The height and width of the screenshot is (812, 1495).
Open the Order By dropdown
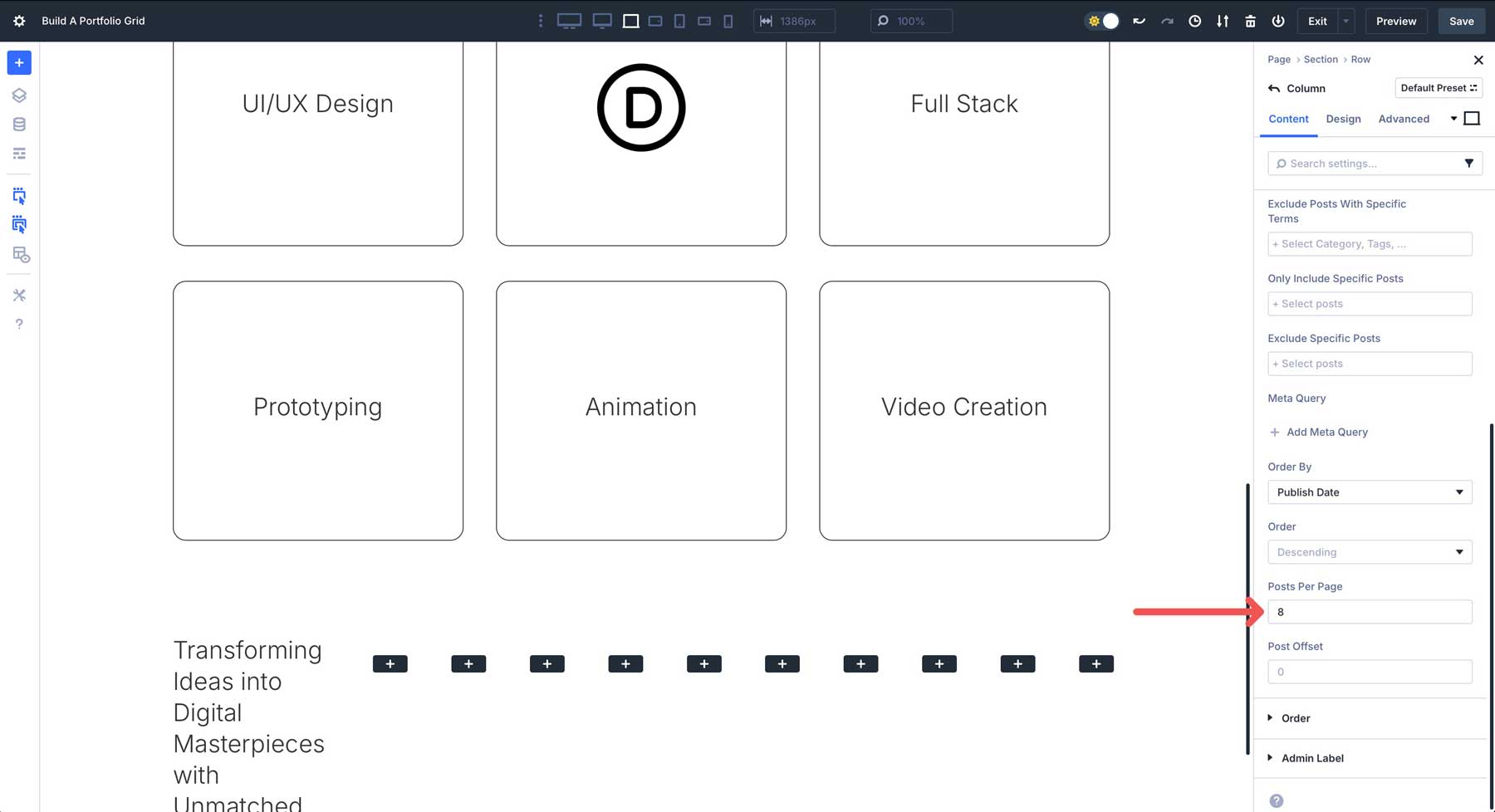pyautogui.click(x=1369, y=492)
